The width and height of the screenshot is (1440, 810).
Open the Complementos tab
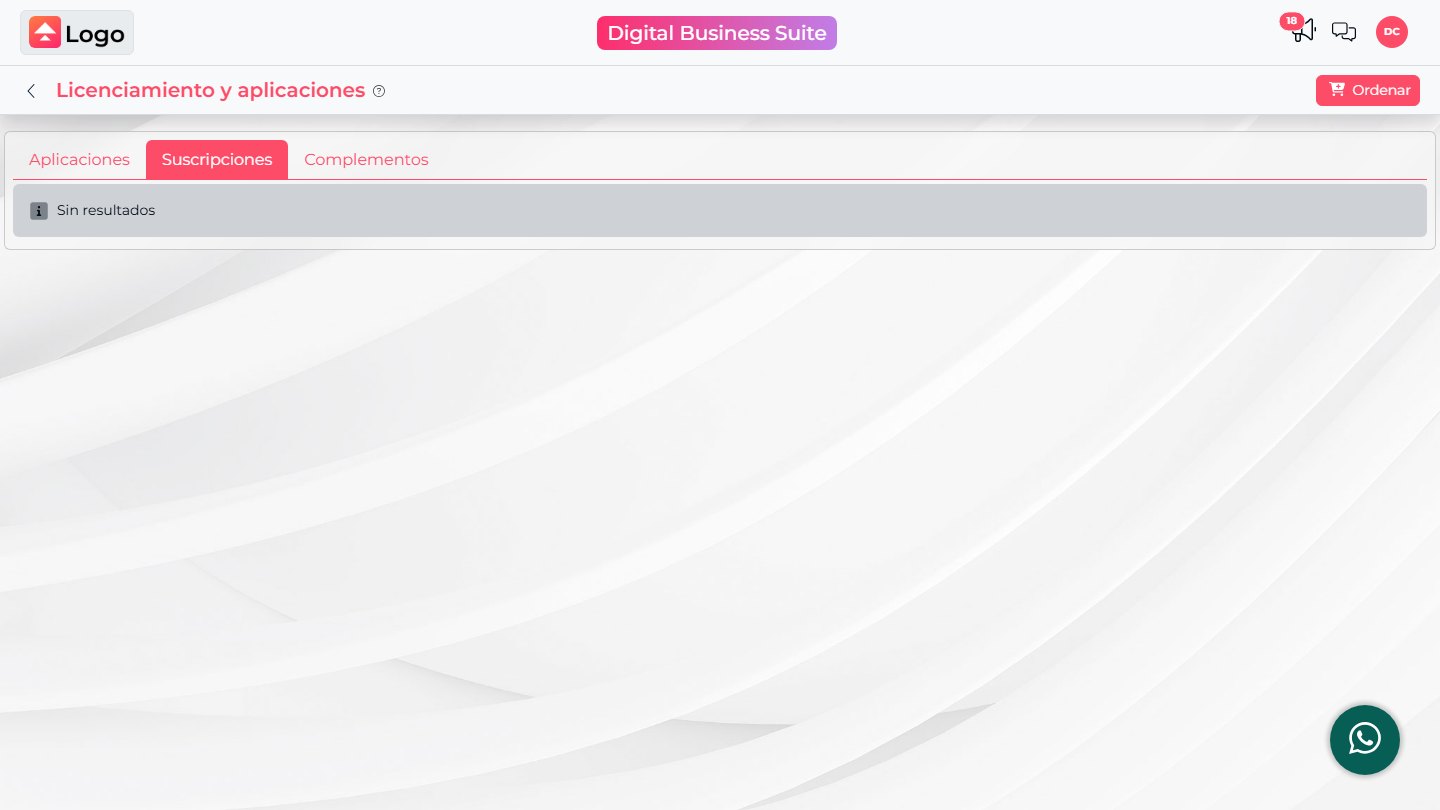click(x=366, y=160)
